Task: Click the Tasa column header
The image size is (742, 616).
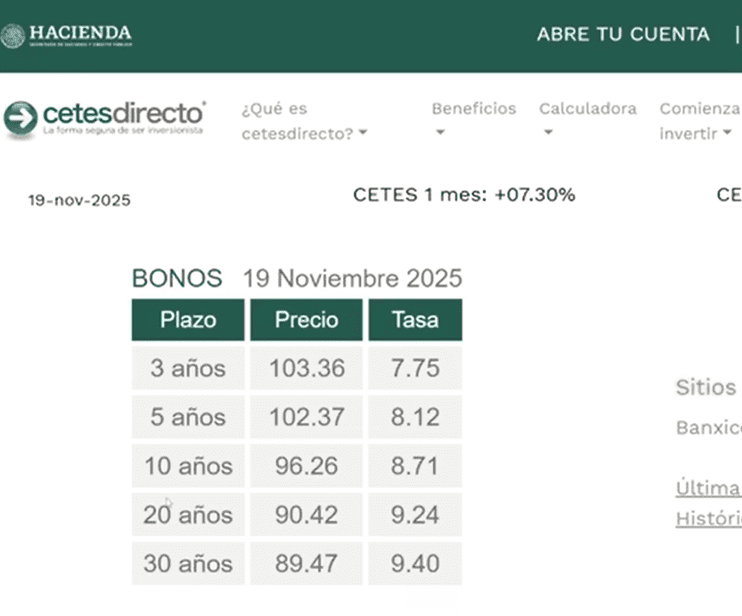Action: point(415,321)
